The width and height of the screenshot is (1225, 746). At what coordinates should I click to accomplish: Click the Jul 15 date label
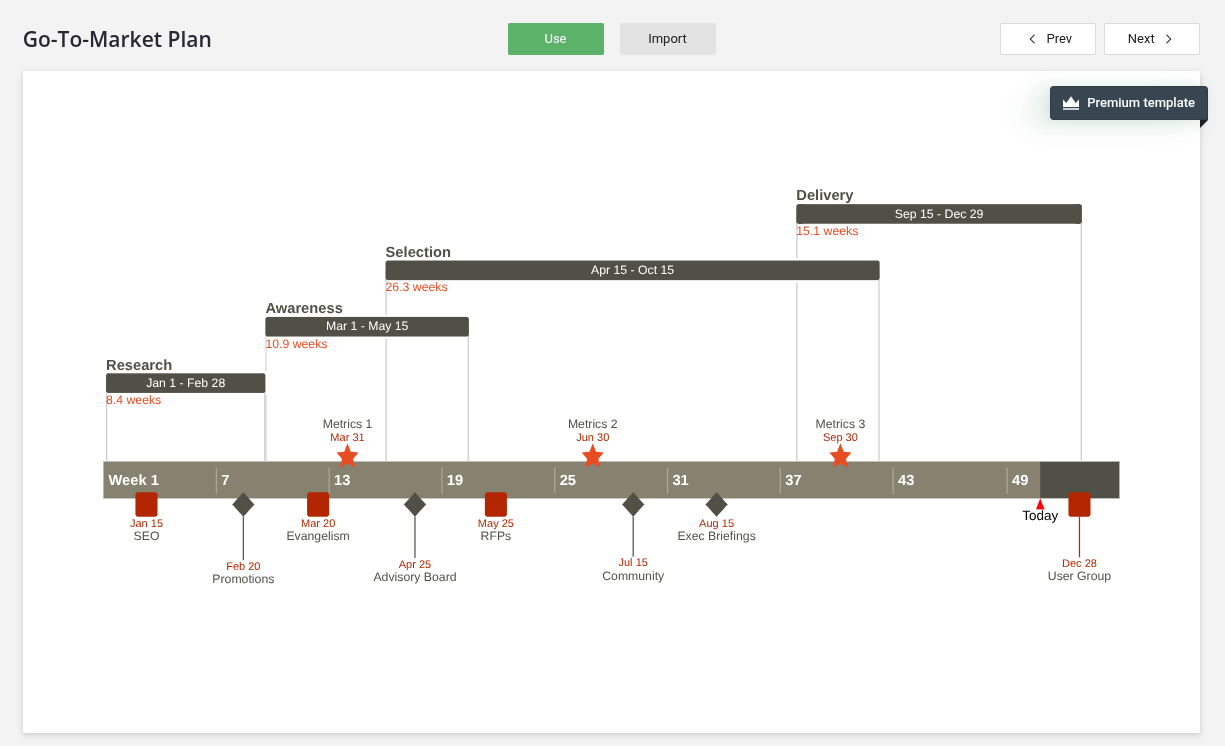coord(633,562)
